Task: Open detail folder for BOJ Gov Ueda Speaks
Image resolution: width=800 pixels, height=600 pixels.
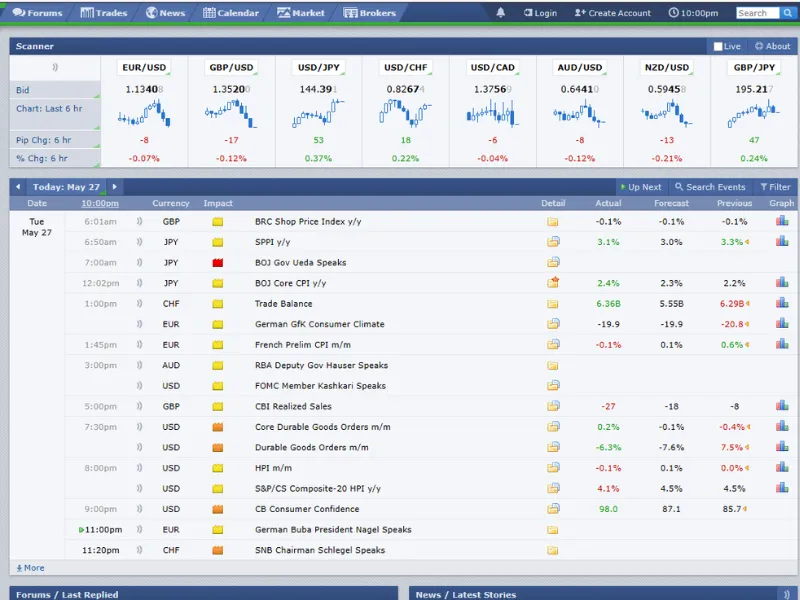Action: tap(553, 263)
